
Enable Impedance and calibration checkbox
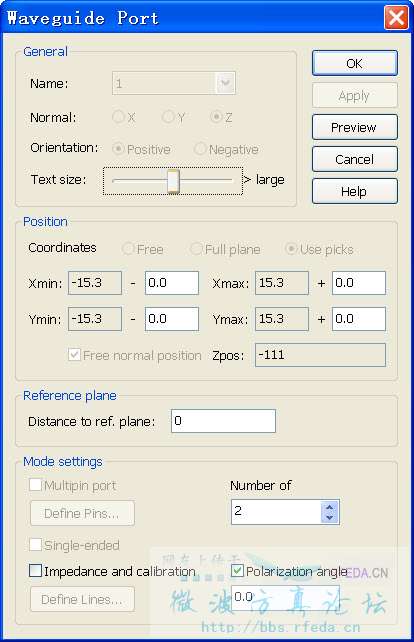36,570
